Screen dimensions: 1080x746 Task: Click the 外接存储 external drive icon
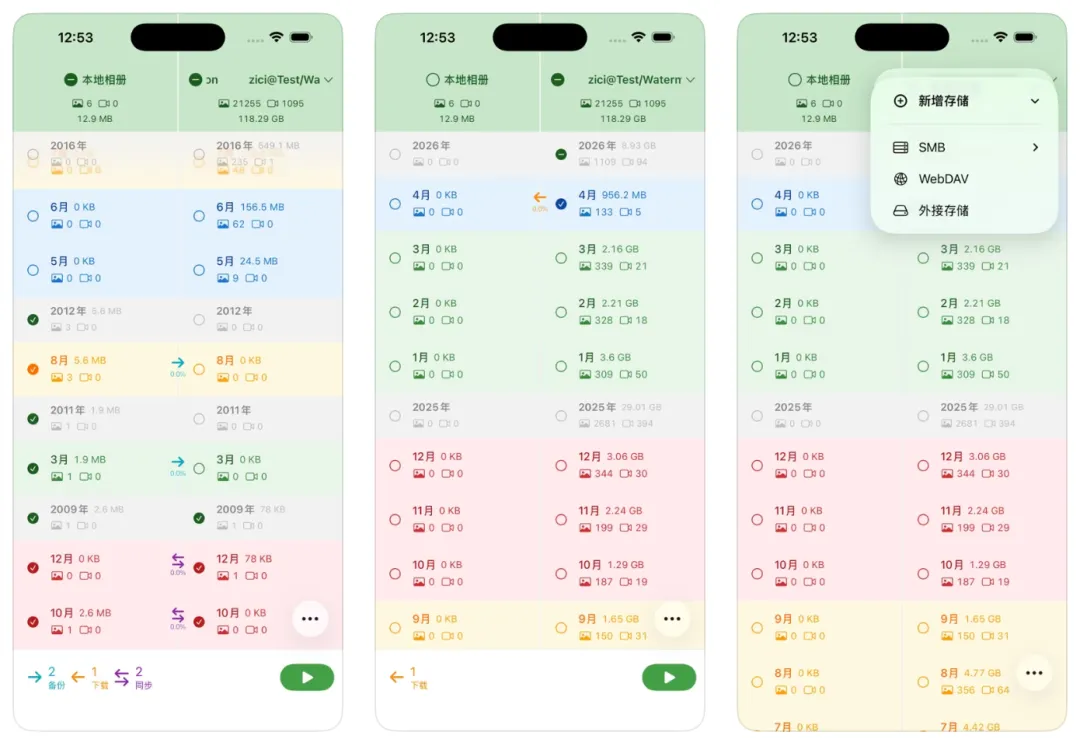[x=900, y=211]
